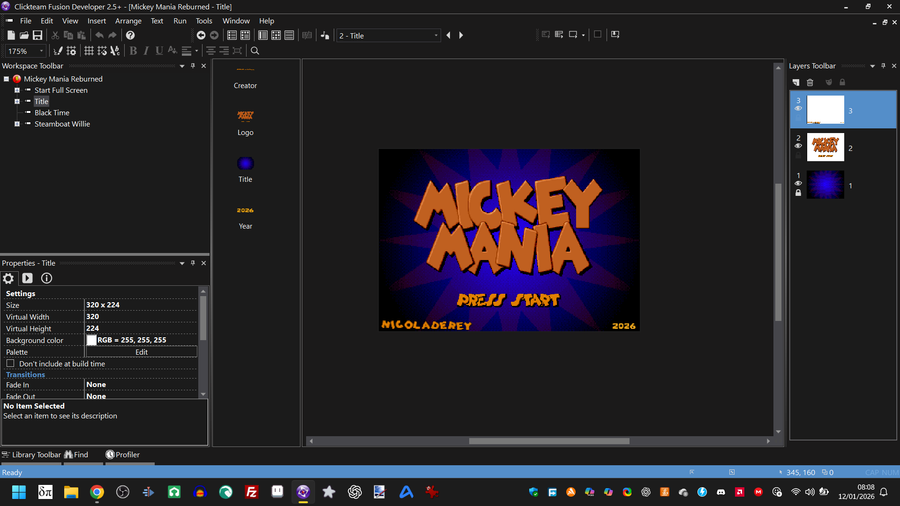Screen dimensions: 900x506
Task: Click the Windows Start button
Action: point(19,492)
